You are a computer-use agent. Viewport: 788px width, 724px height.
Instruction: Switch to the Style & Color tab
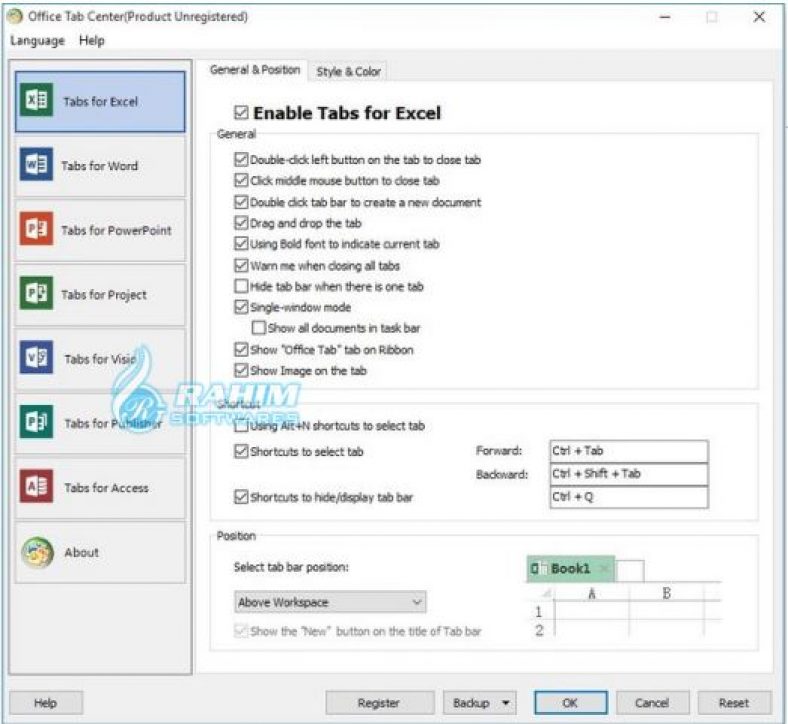(x=348, y=72)
